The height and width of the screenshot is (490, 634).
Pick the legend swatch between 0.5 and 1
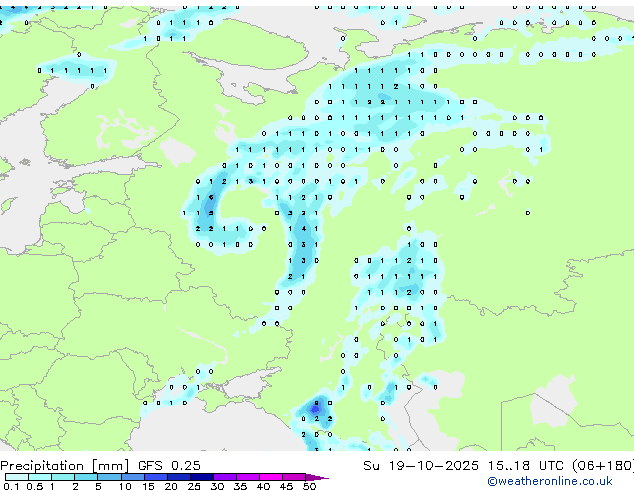[x=40, y=477]
